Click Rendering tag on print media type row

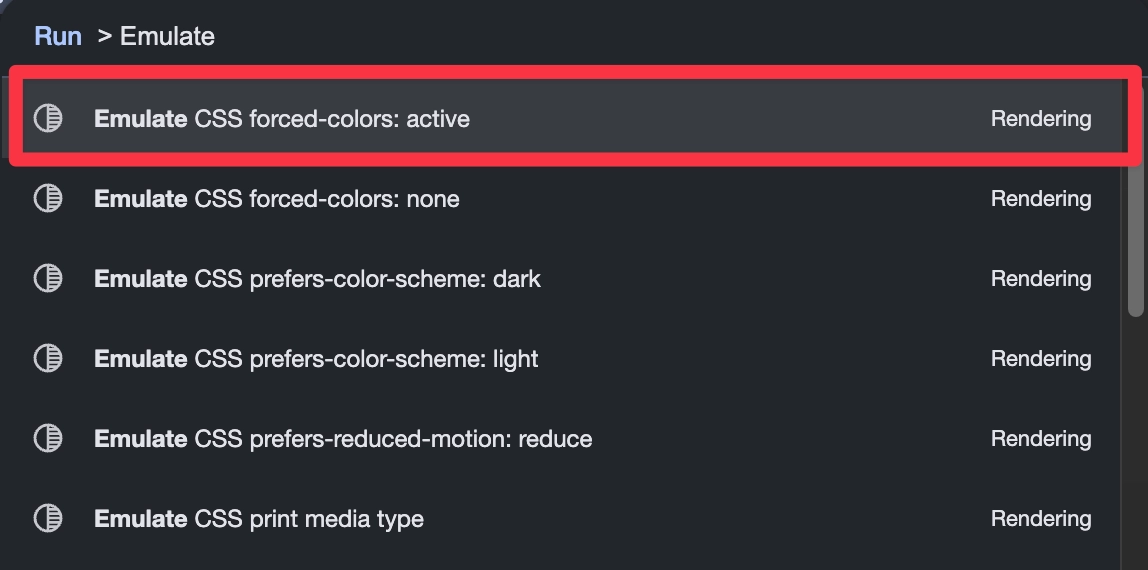coord(1040,519)
